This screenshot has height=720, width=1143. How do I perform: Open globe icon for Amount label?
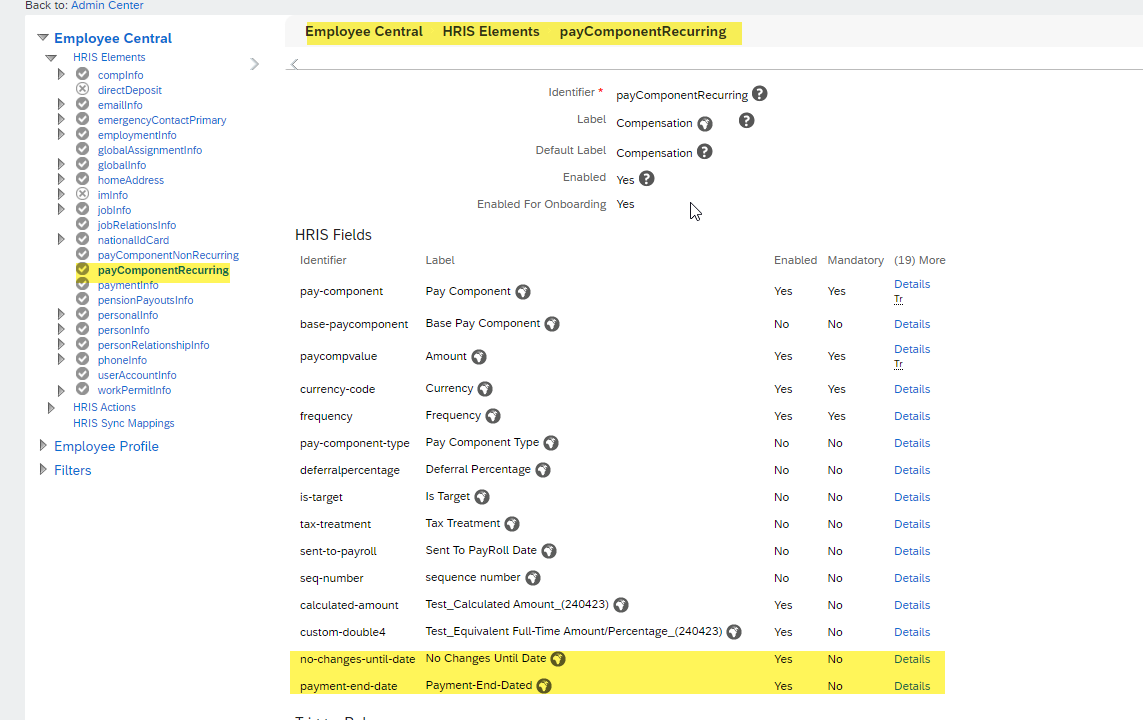(x=479, y=356)
